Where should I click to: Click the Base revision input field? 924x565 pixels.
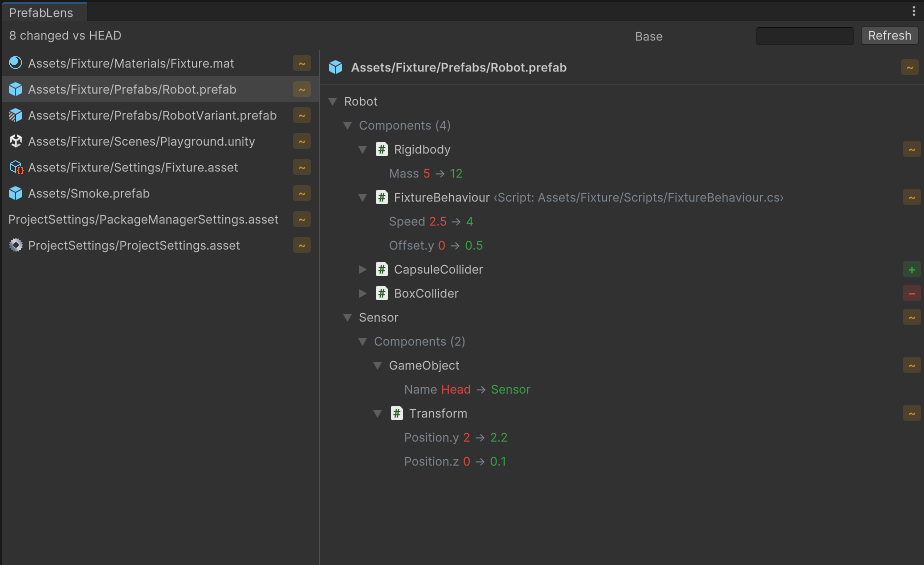[804, 36]
